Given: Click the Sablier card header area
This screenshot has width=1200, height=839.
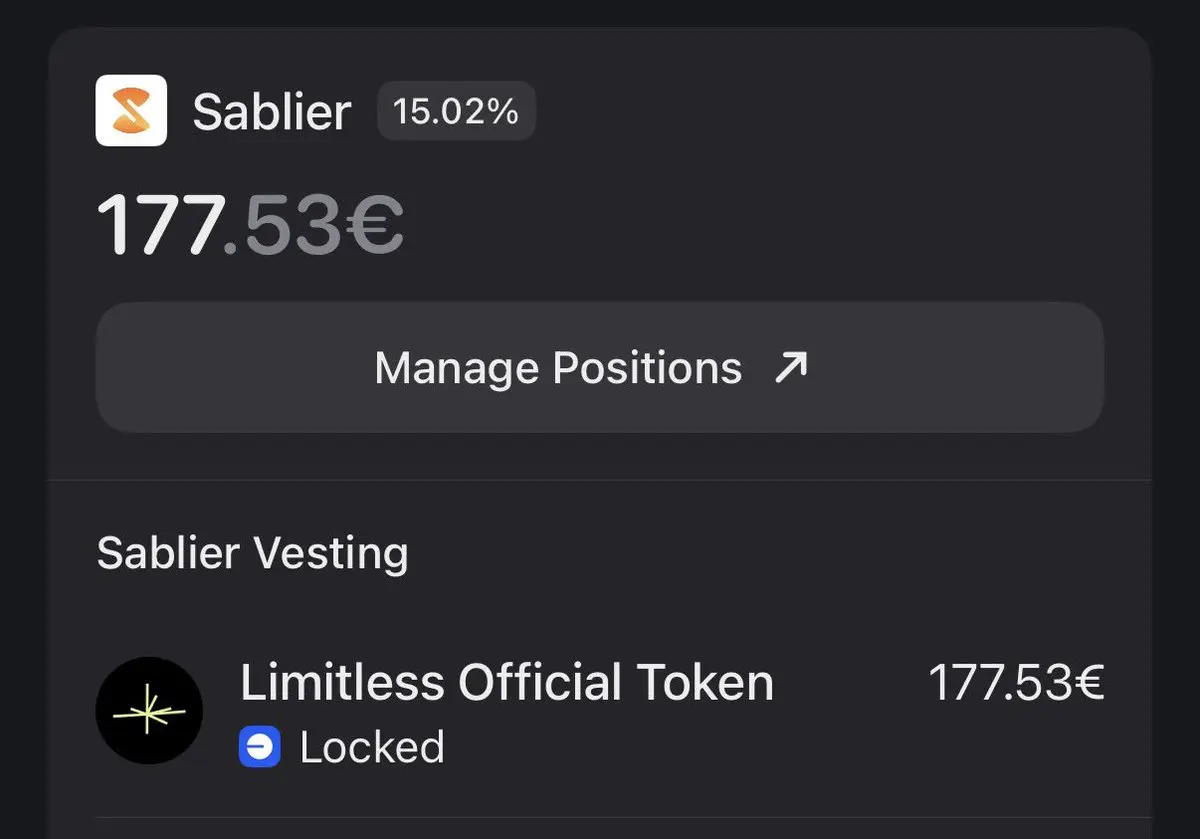Looking at the screenshot, I should click(x=700, y=111).
